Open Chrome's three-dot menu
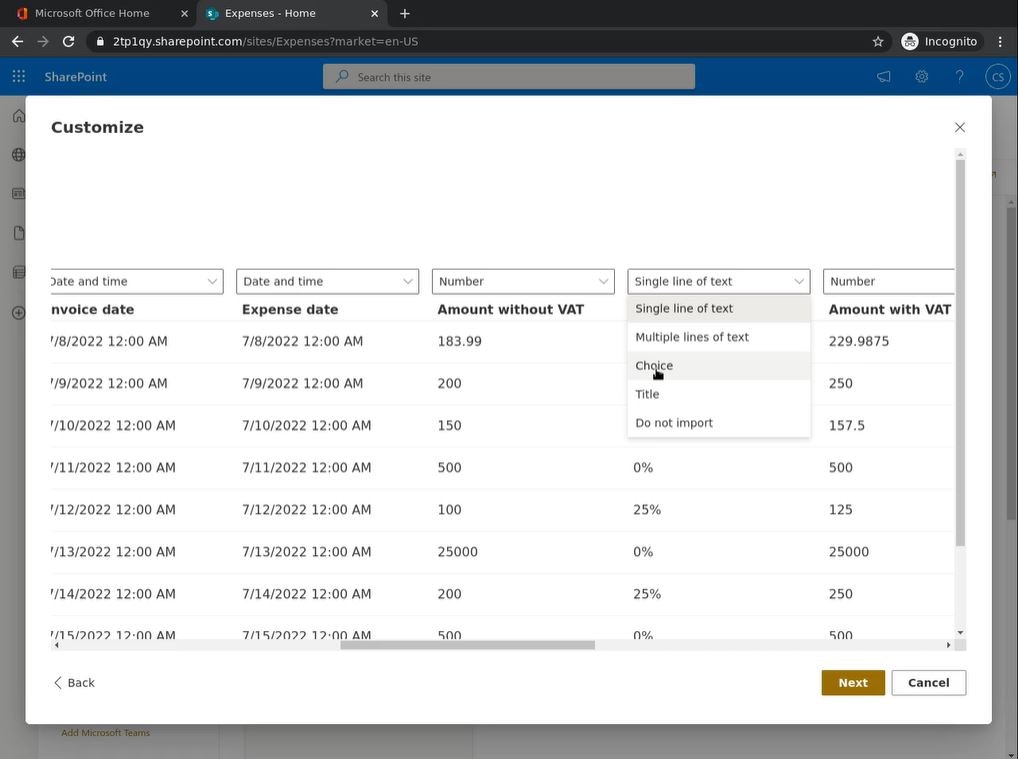Image resolution: width=1018 pixels, height=759 pixels. point(1001,41)
